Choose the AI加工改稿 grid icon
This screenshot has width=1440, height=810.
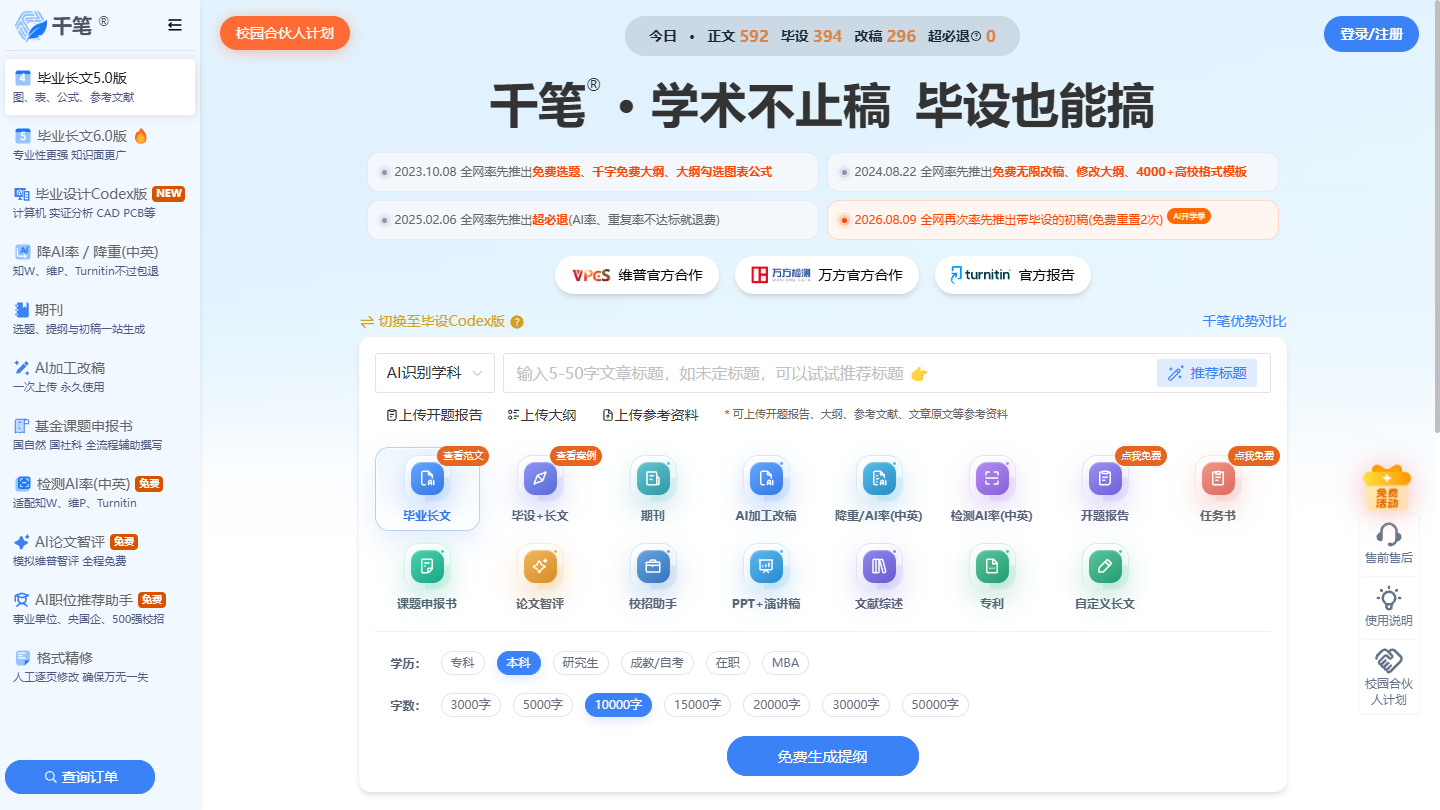(x=766, y=478)
